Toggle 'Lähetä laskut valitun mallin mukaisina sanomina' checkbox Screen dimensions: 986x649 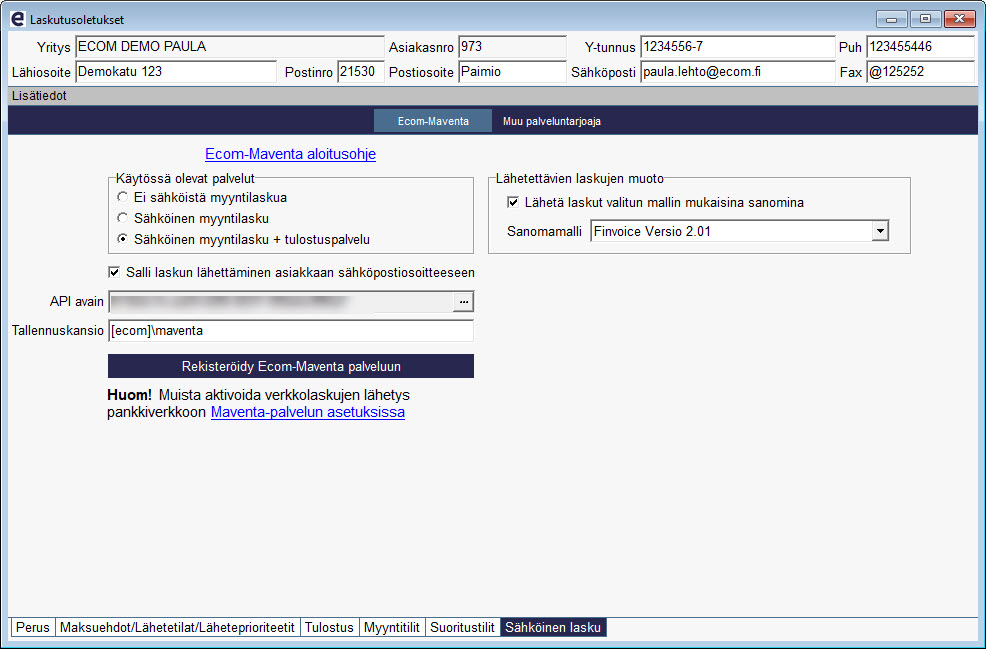pos(512,202)
